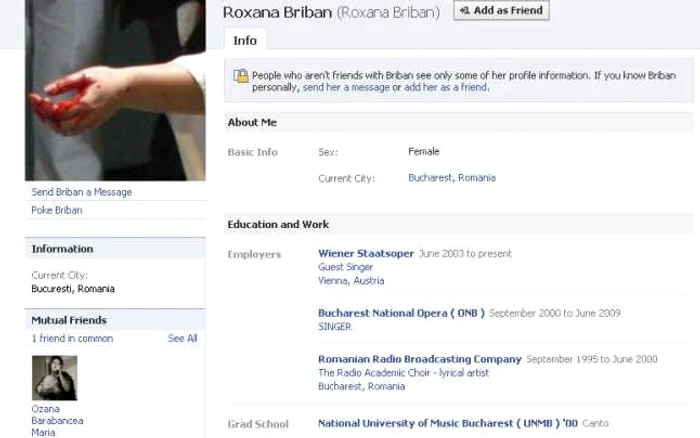The height and width of the screenshot is (438, 700).
Task: Click the privacy lock icon in the notice
Action: (241, 76)
